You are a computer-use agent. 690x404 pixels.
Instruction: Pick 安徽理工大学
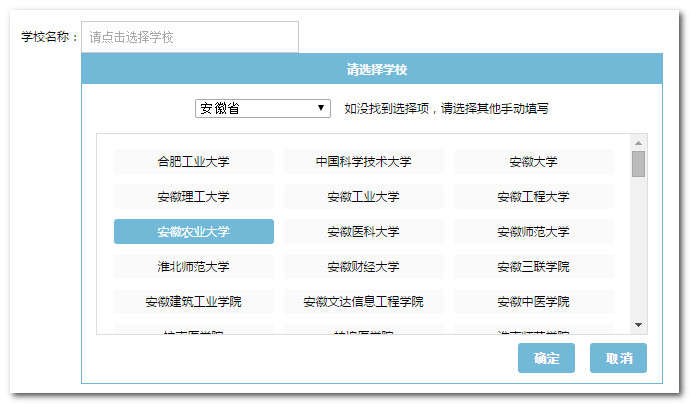click(194, 196)
